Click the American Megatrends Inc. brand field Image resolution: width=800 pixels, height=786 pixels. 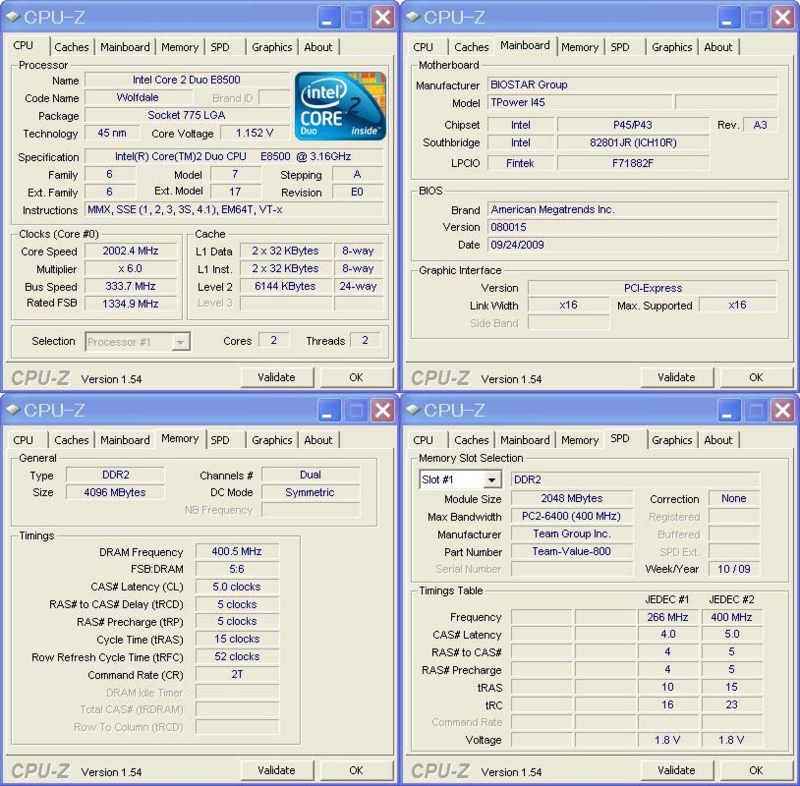click(632, 210)
